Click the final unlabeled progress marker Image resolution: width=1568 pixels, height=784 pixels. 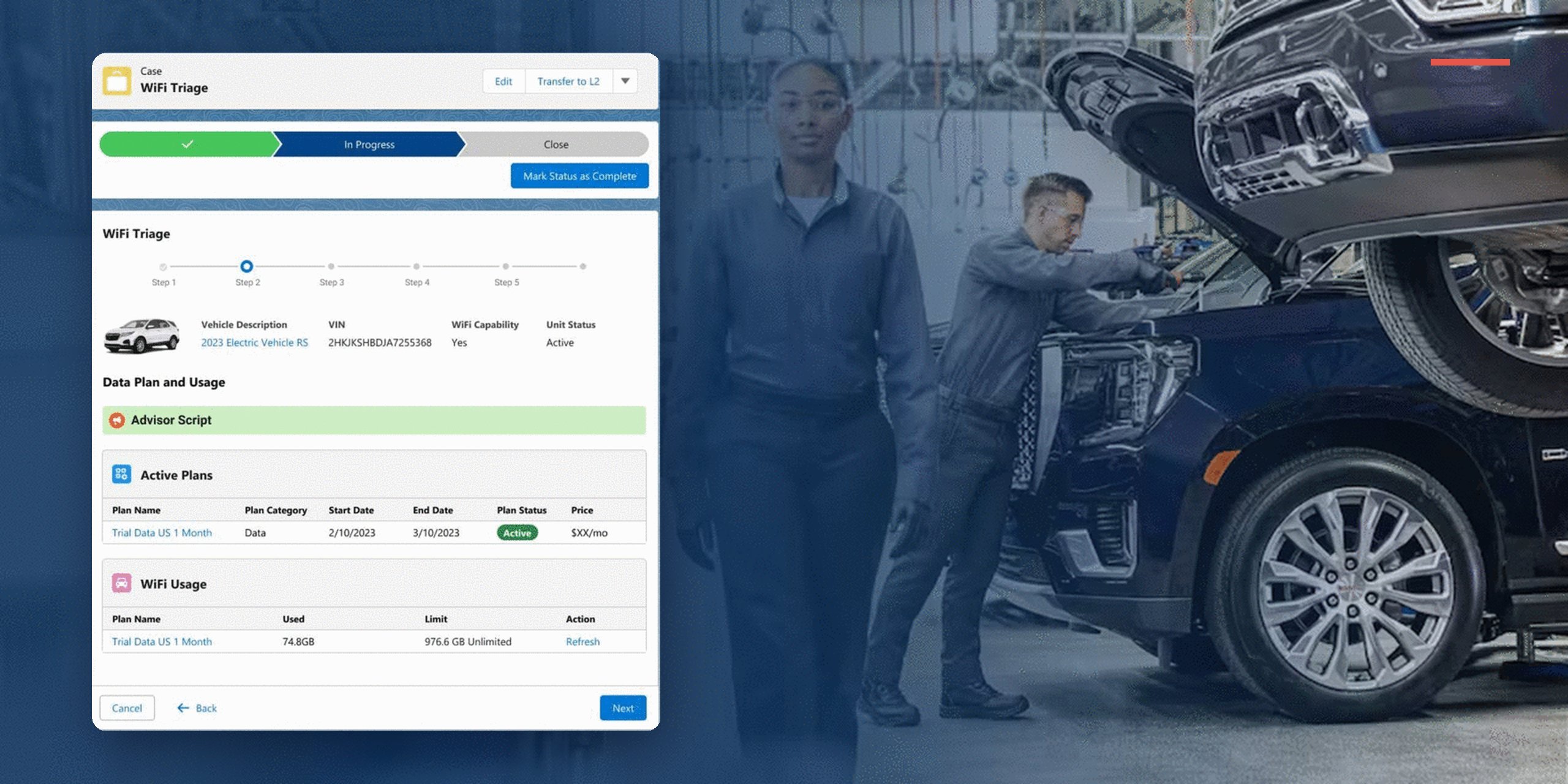coord(583,266)
